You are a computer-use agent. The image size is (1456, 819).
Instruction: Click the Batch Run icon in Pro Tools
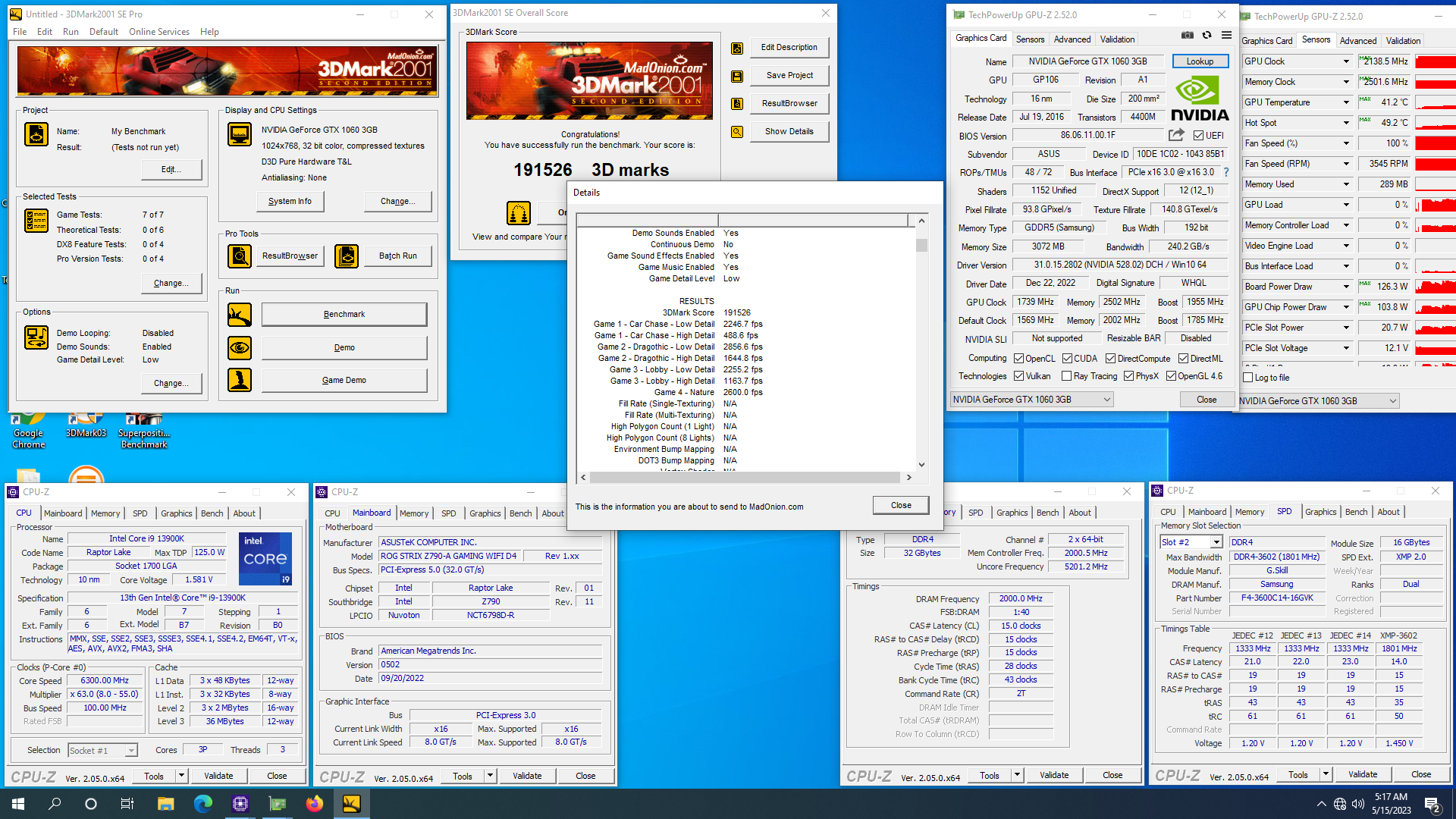347,256
